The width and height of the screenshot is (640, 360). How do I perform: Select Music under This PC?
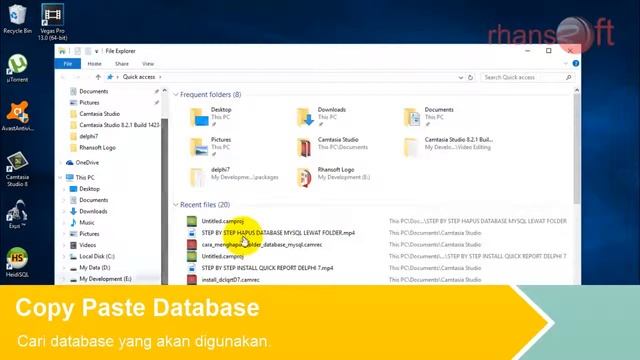pyautogui.click(x=87, y=222)
